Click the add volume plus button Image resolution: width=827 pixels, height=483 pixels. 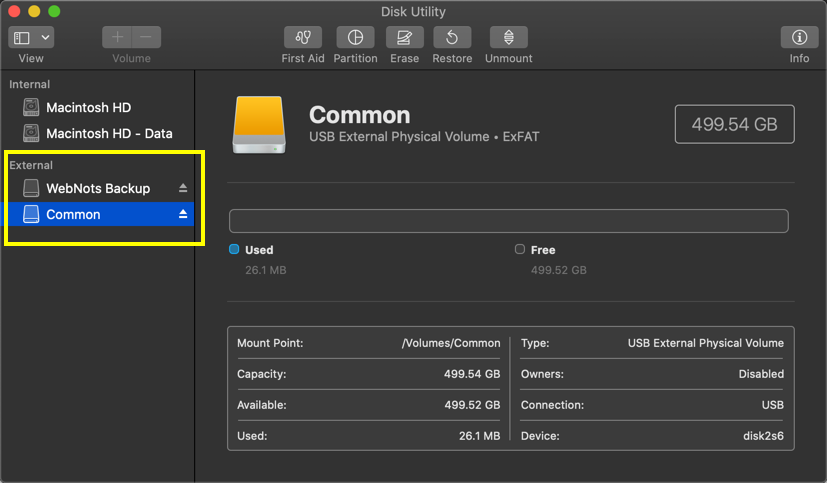(x=117, y=37)
